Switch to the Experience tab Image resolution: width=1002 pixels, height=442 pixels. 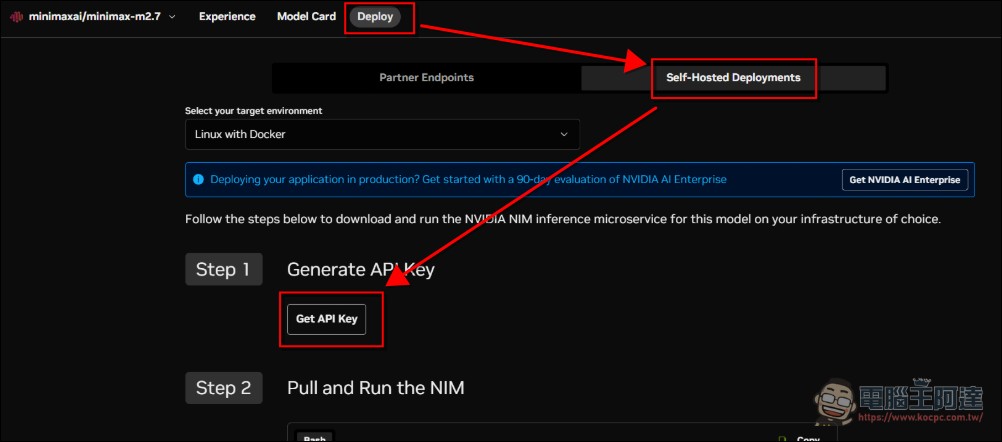227,17
